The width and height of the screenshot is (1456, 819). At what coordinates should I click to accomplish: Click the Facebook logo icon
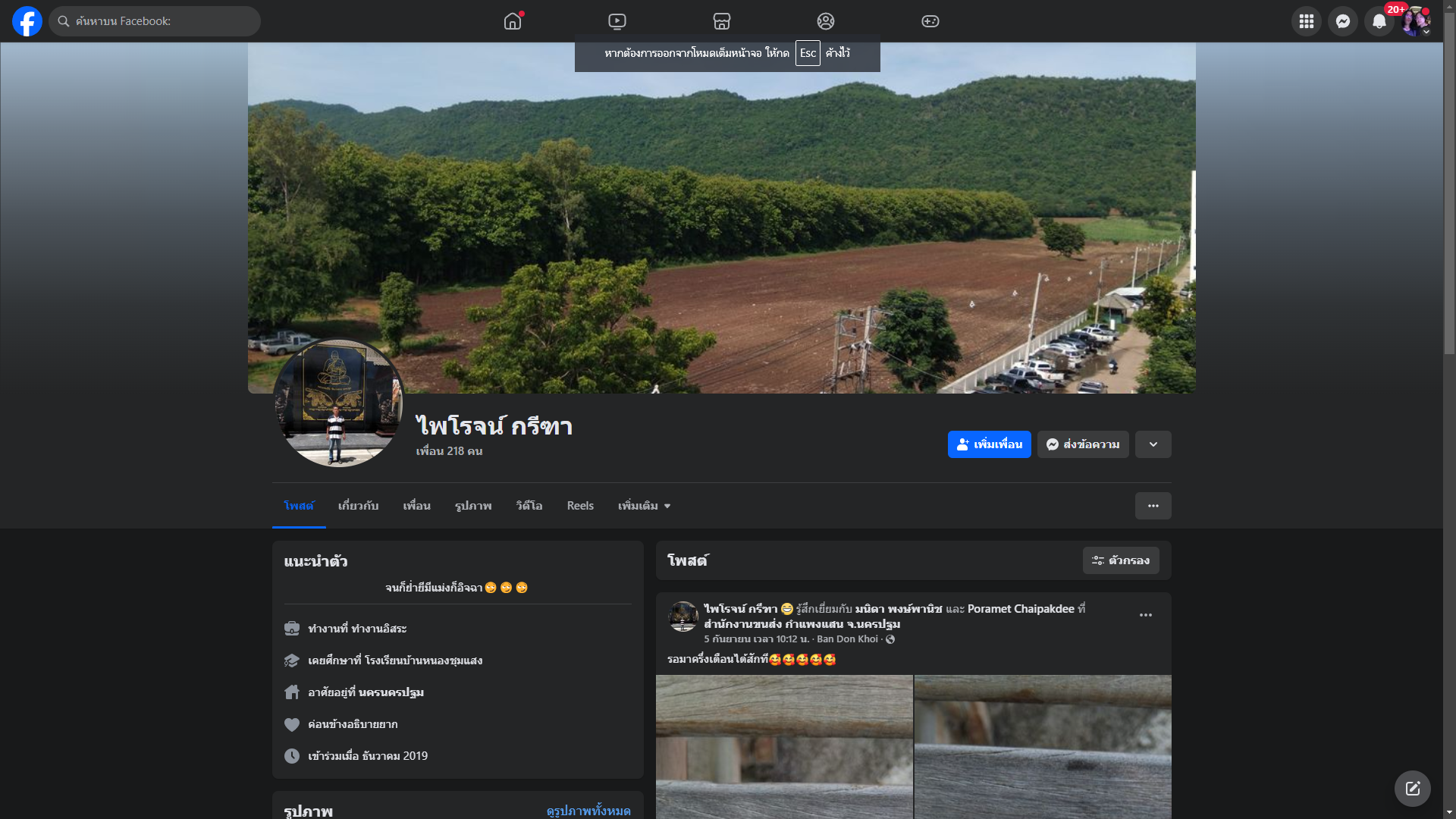[x=27, y=21]
